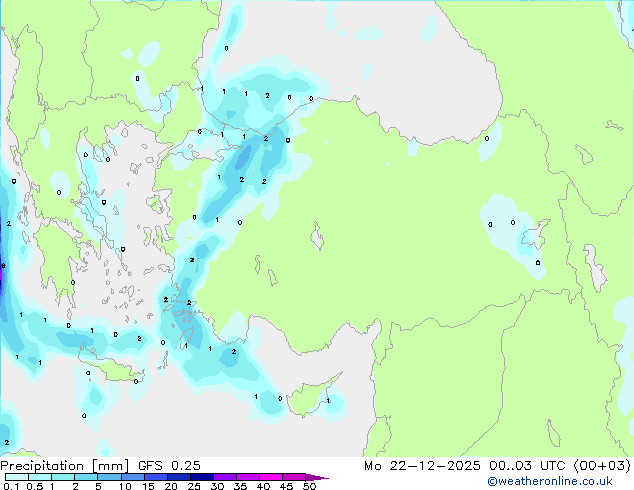Click the '20' legend scale label
The height and width of the screenshot is (490, 634).
pyautogui.click(x=171, y=486)
